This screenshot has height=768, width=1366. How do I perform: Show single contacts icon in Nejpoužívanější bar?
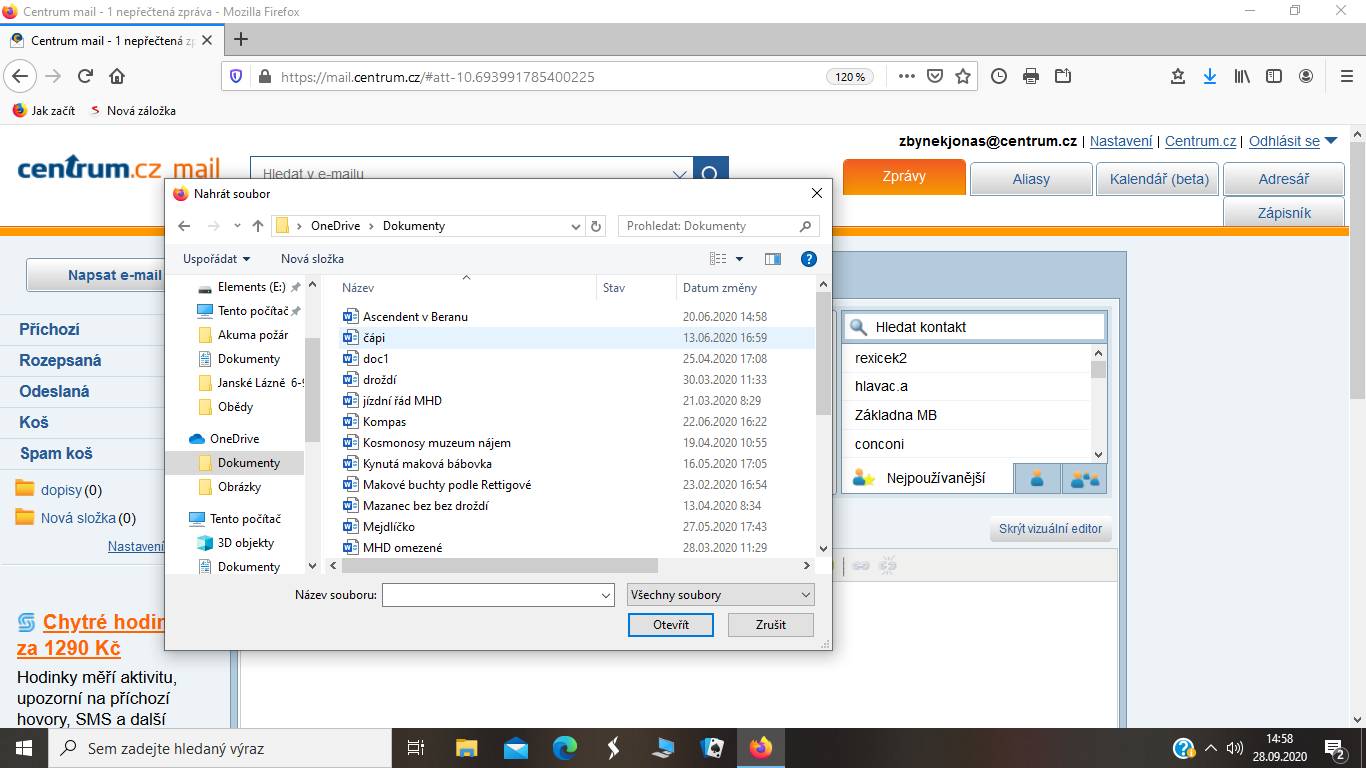point(1037,479)
